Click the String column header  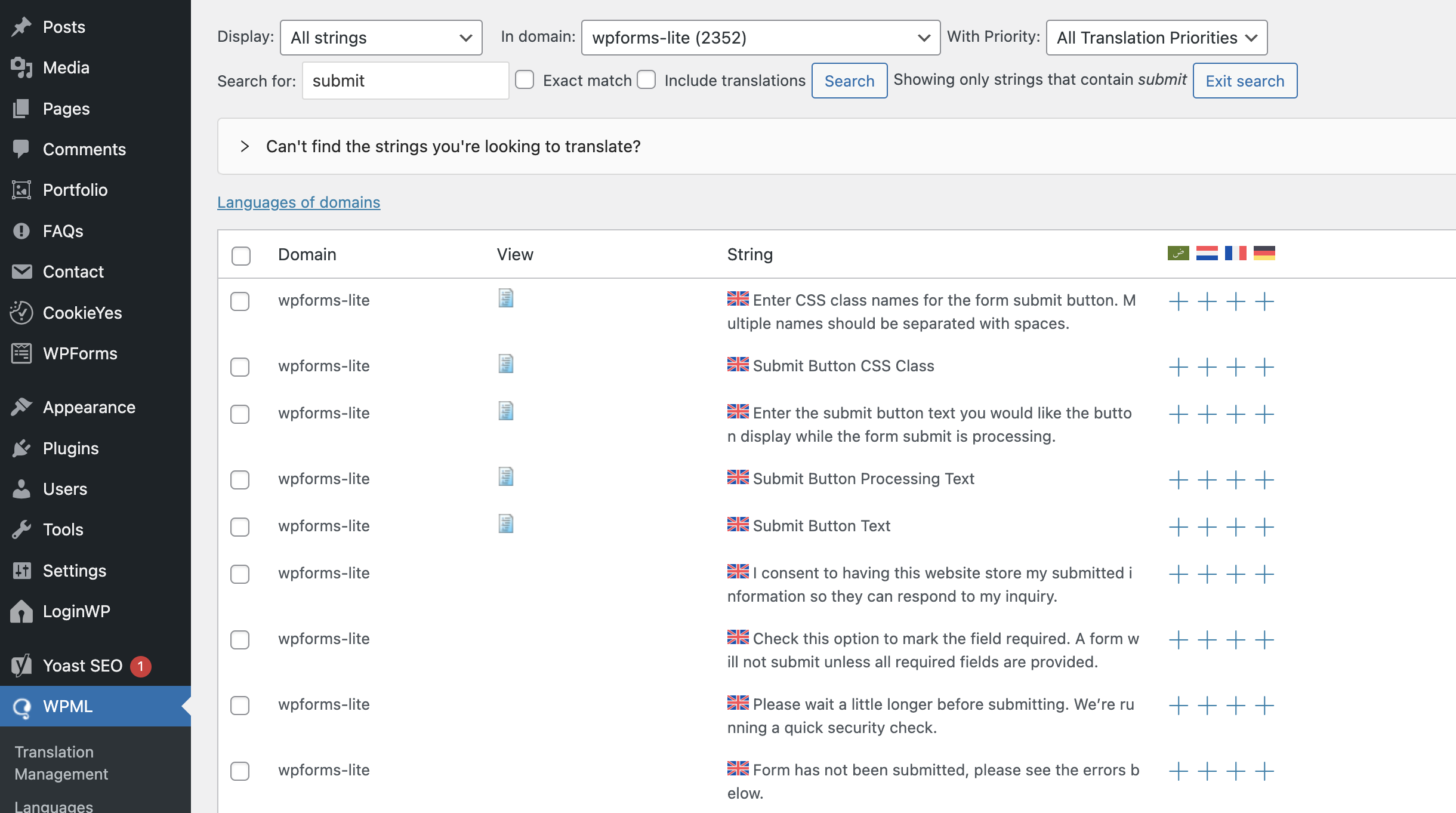coord(749,255)
